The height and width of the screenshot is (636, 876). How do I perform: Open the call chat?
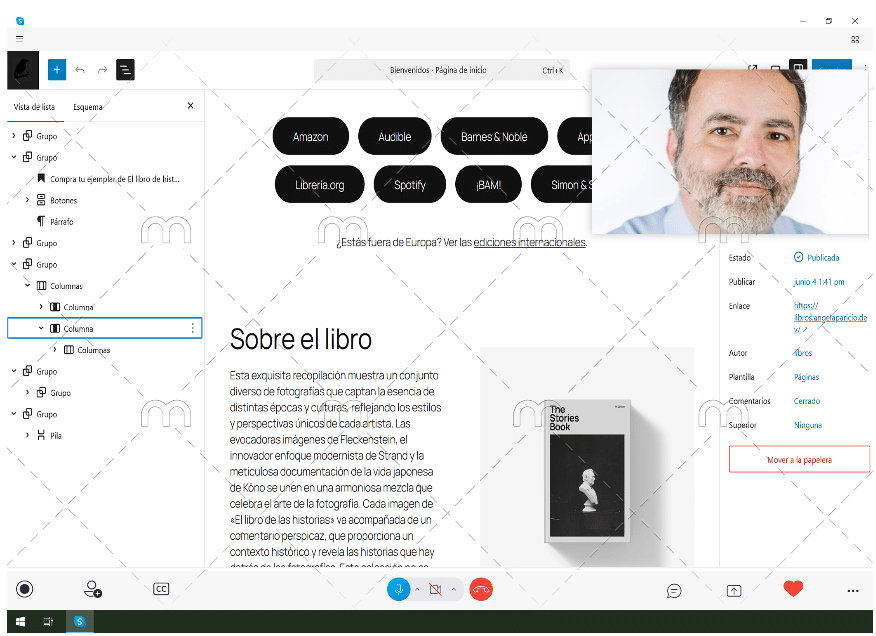[x=674, y=591]
